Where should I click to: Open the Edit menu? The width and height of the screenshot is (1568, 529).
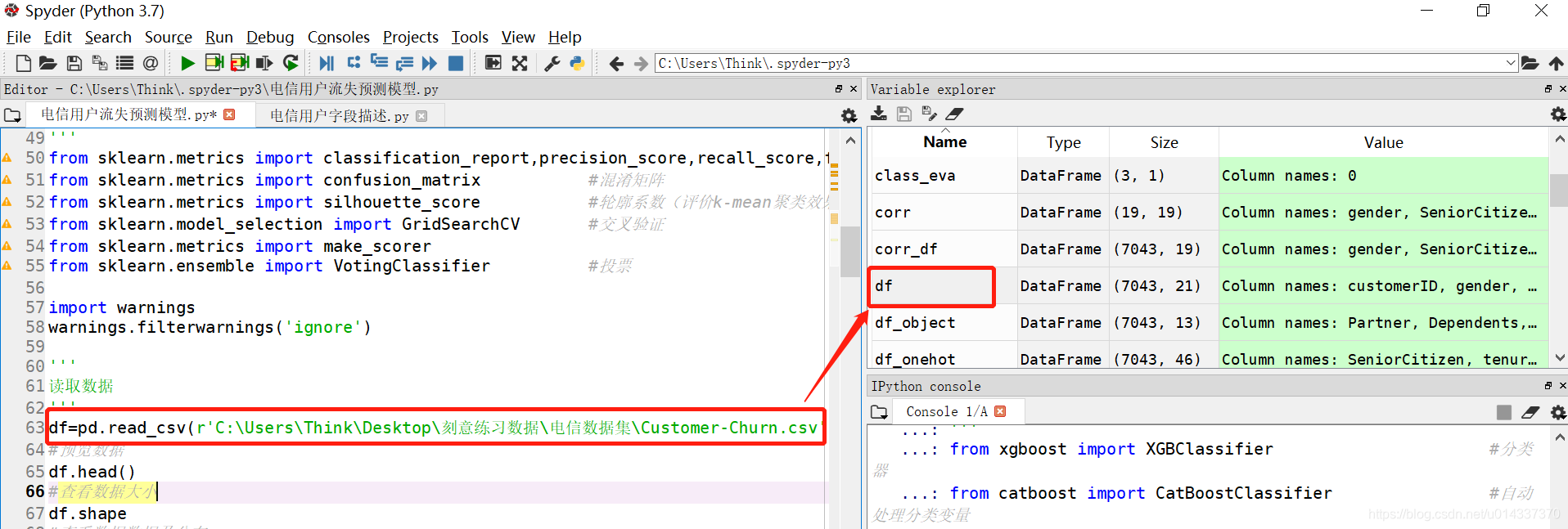58,37
